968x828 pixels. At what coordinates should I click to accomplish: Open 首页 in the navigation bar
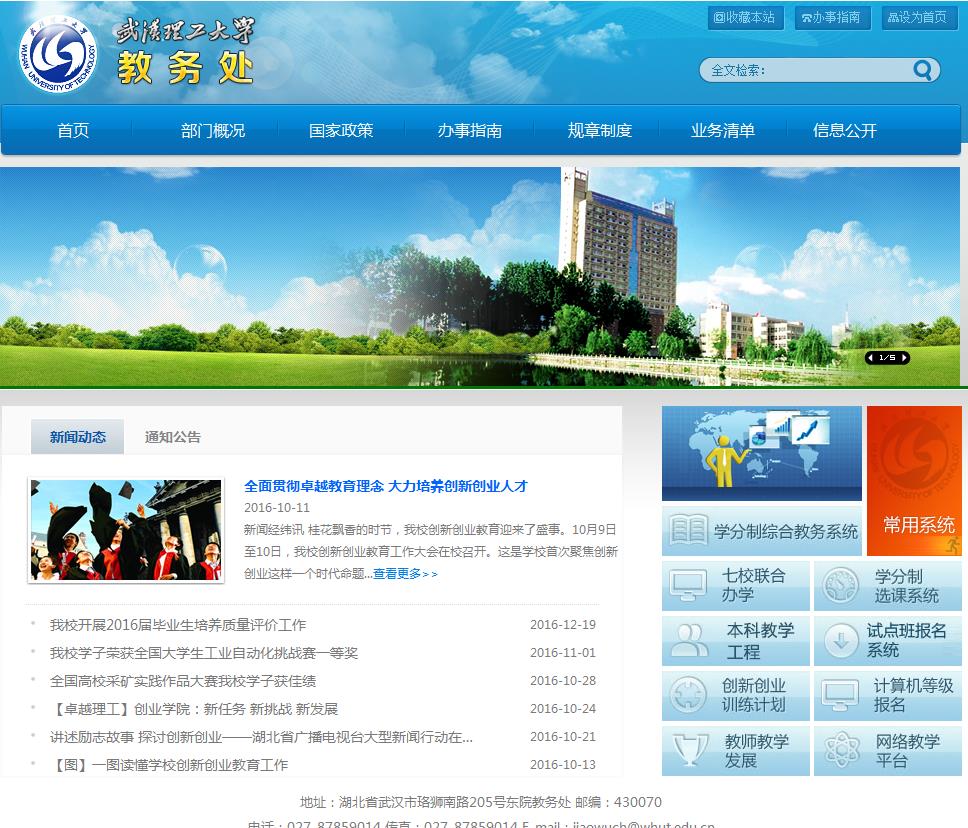[73, 130]
